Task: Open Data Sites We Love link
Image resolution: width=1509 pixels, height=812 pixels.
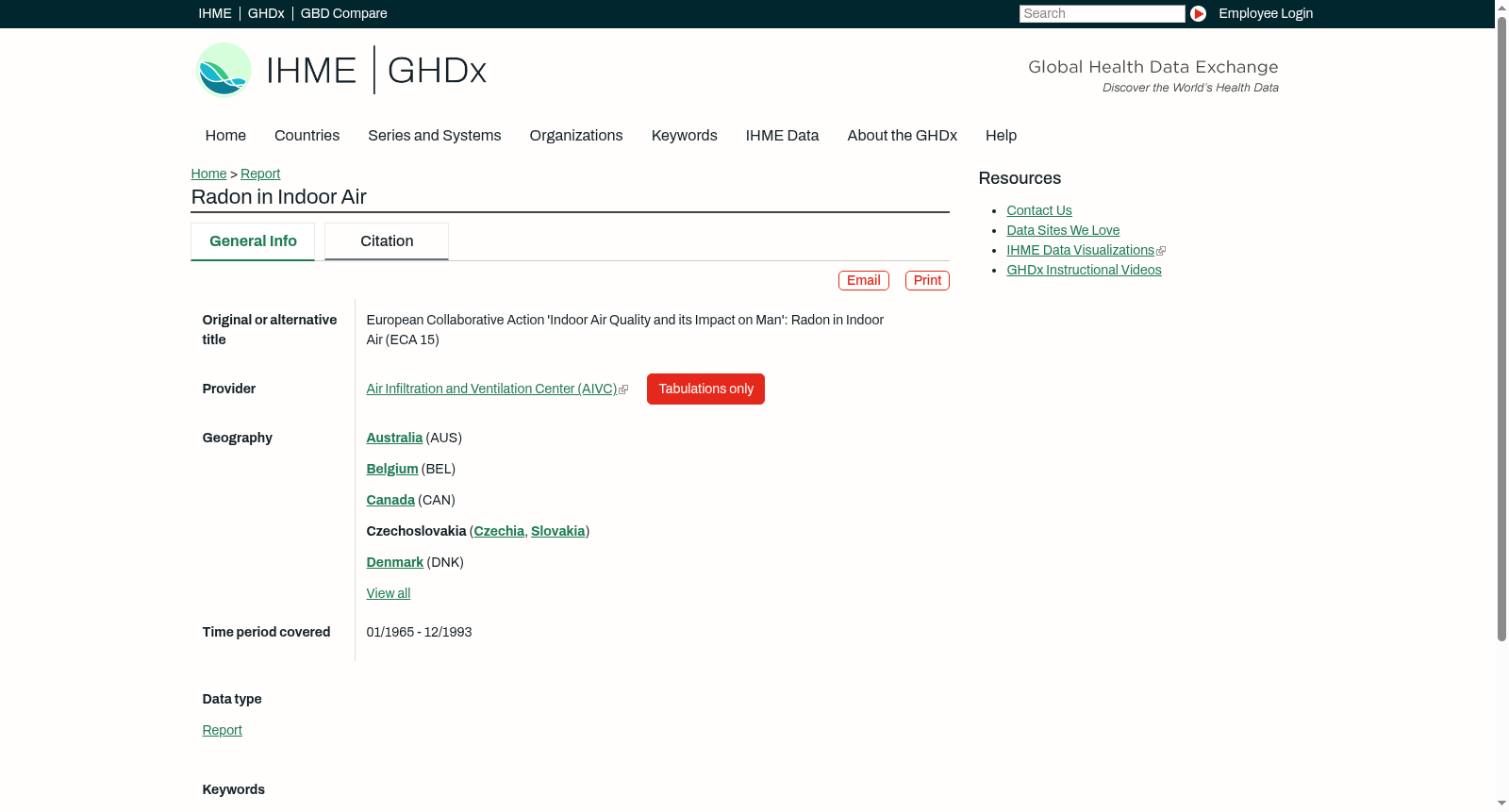Action: (x=1063, y=230)
